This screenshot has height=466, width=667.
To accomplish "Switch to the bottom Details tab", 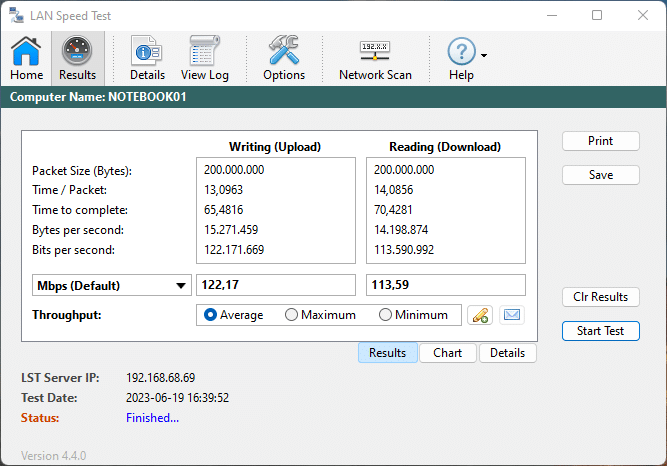I will 507,353.
